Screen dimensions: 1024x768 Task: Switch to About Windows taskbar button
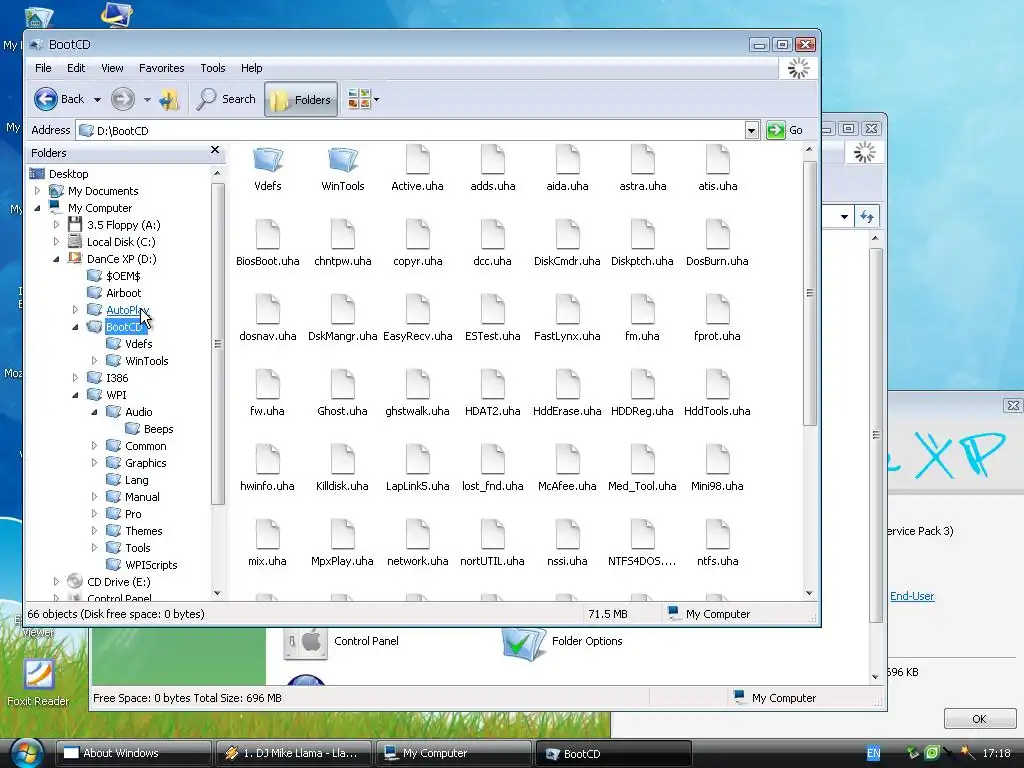(133, 753)
